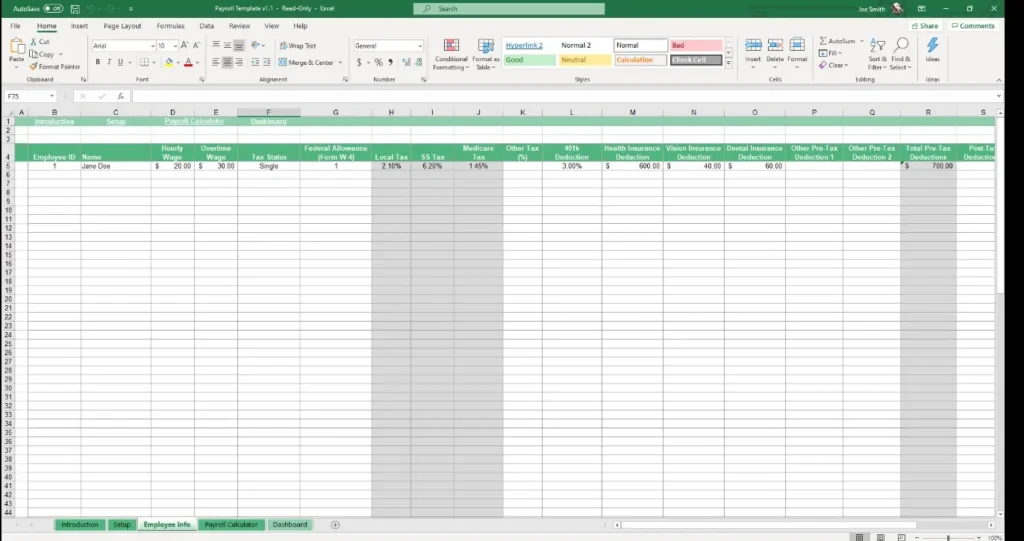
Task: Apply fill color with paint bucket icon
Action: tap(168, 63)
